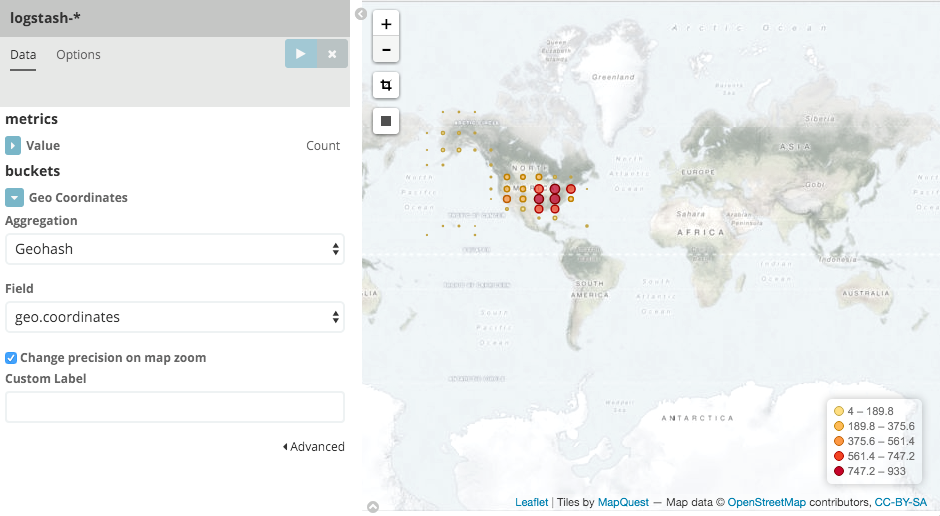Collapse the Geo Coordinates bucket
940x516 pixels.
(x=14, y=198)
